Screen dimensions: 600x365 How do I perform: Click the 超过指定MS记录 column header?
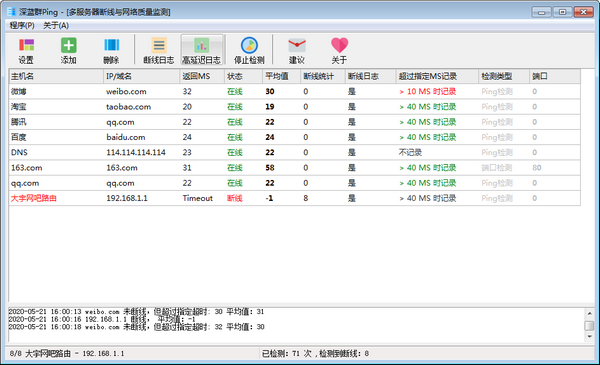[x=437, y=76]
